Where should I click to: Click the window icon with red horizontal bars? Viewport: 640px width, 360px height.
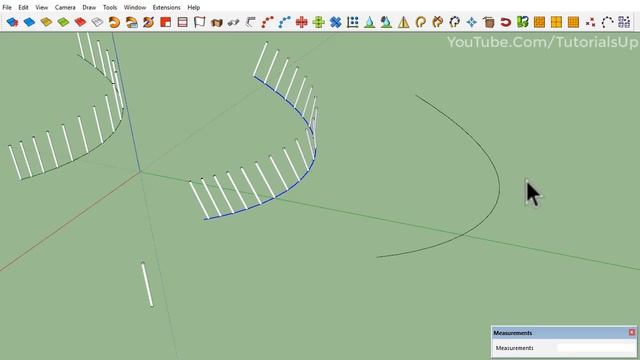click(x=182, y=22)
